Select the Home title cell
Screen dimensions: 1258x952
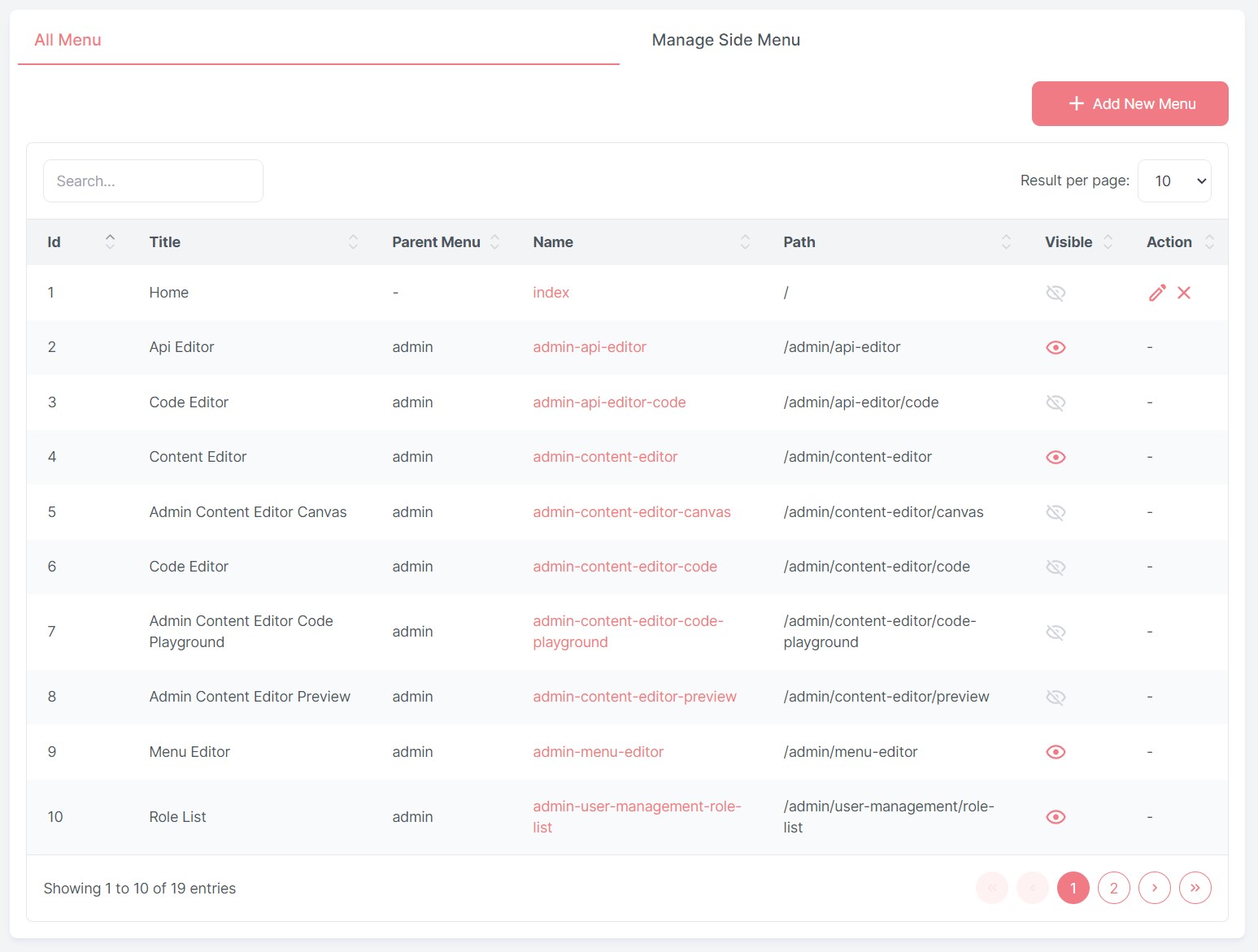168,293
